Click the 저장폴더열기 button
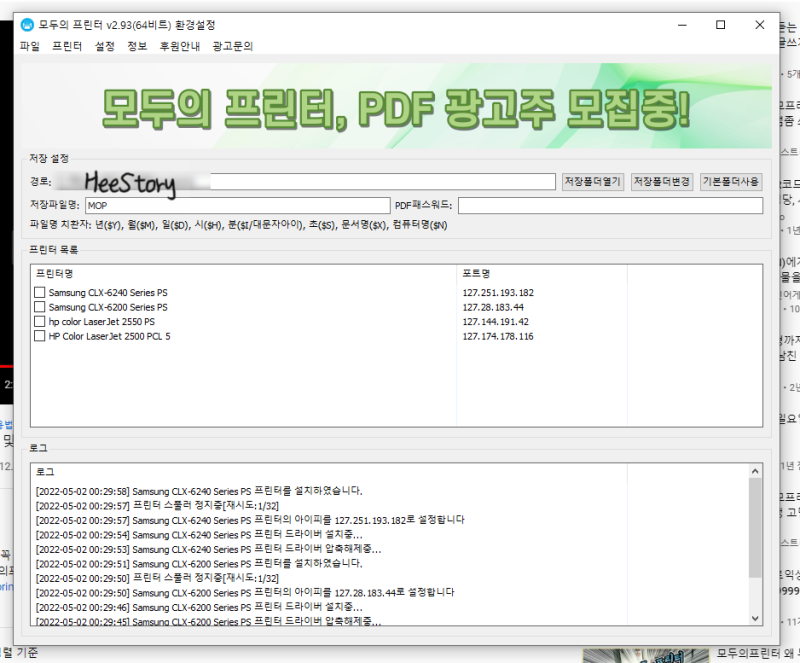The width and height of the screenshot is (800, 663). click(593, 182)
